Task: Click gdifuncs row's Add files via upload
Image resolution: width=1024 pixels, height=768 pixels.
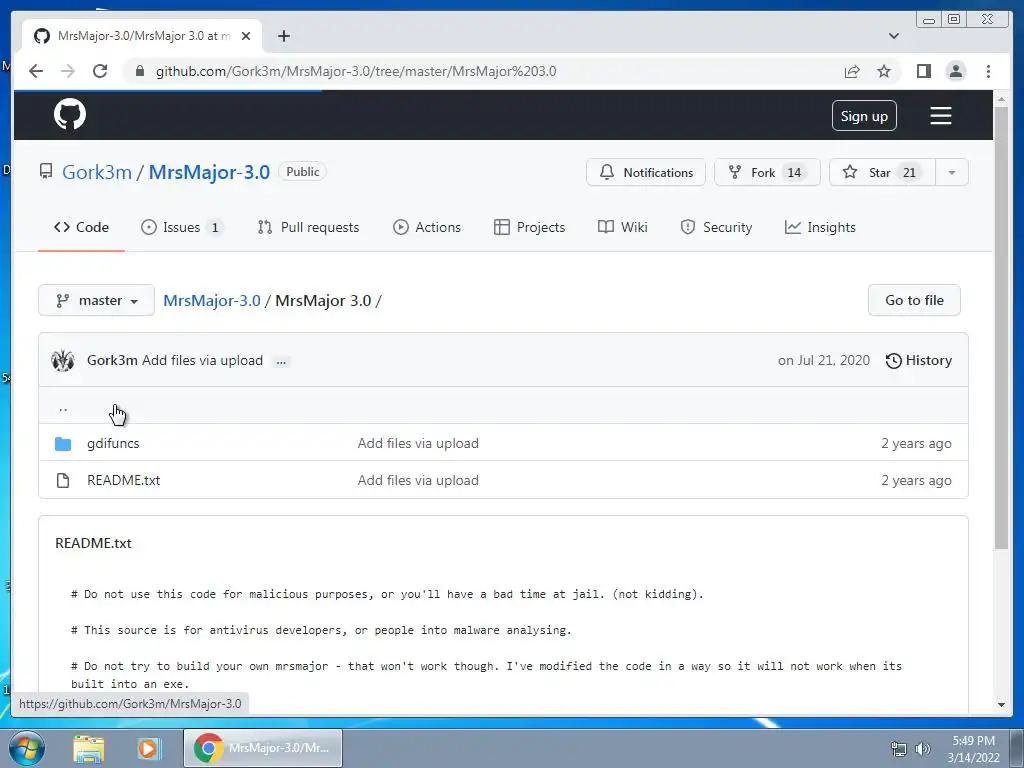Action: coord(418,443)
